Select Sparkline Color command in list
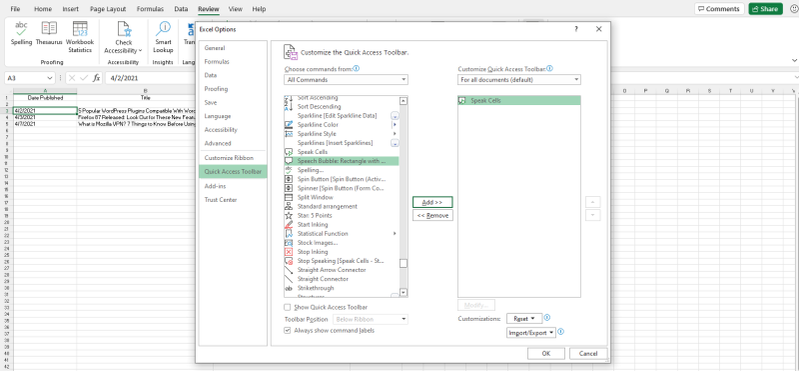 tap(341, 124)
